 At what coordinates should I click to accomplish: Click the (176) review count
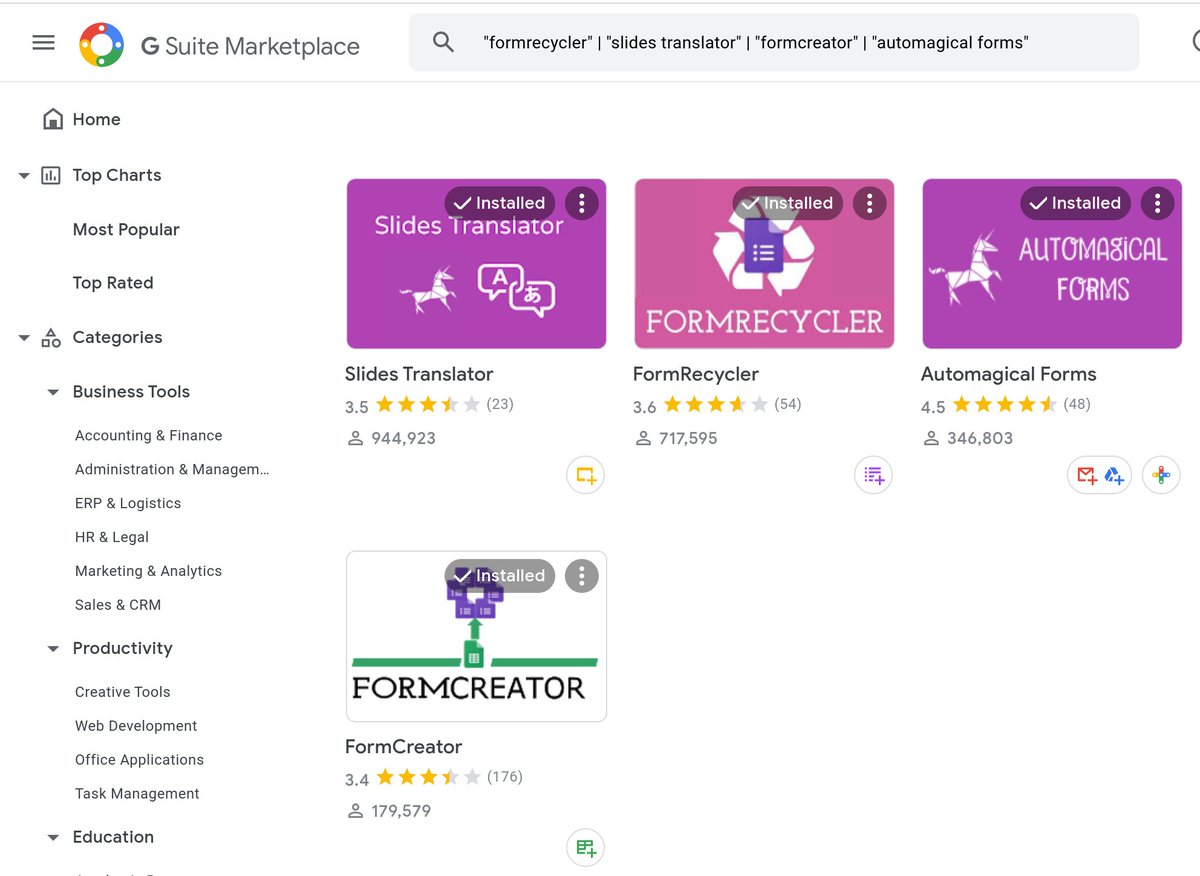pyautogui.click(x=504, y=777)
